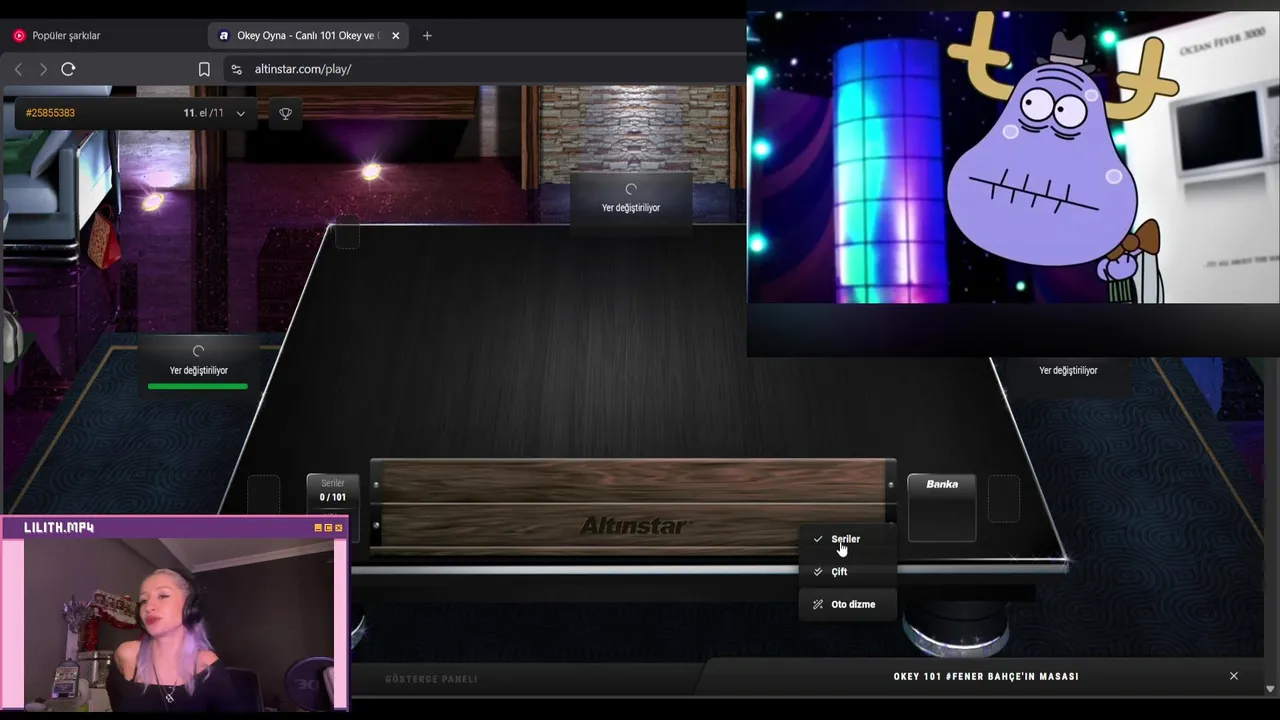The height and width of the screenshot is (720, 1280).
Task: Click the cartoon video overlay
Action: coord(1013,158)
